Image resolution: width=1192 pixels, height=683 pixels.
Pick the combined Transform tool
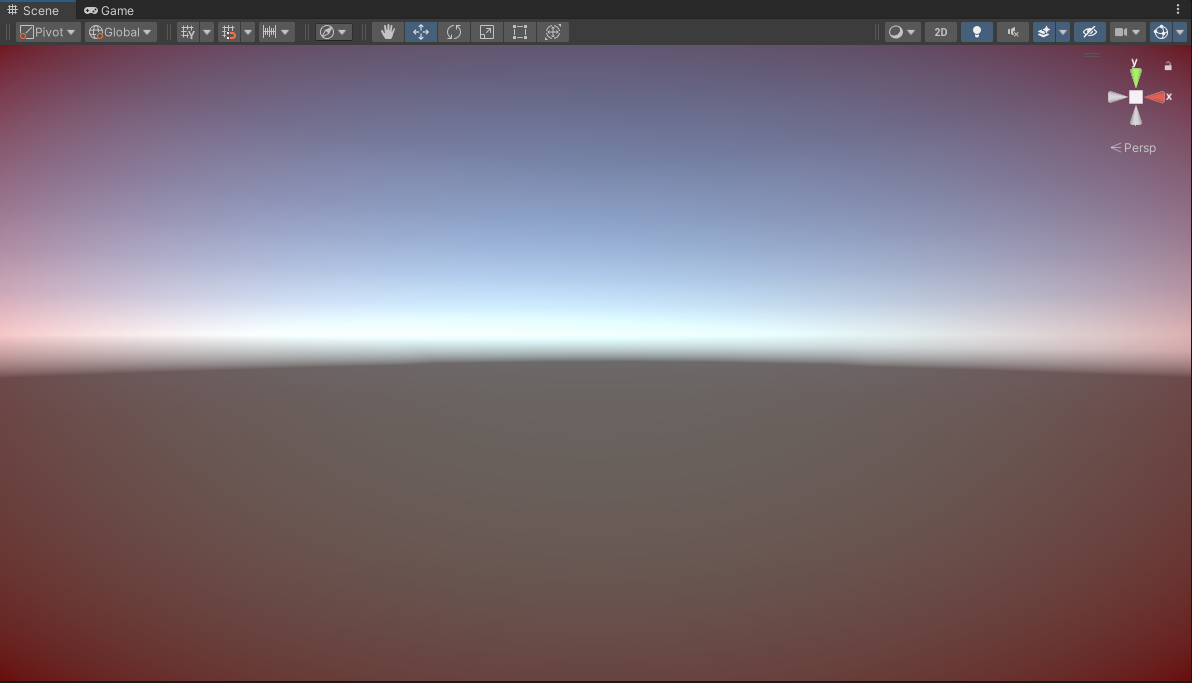(x=553, y=32)
